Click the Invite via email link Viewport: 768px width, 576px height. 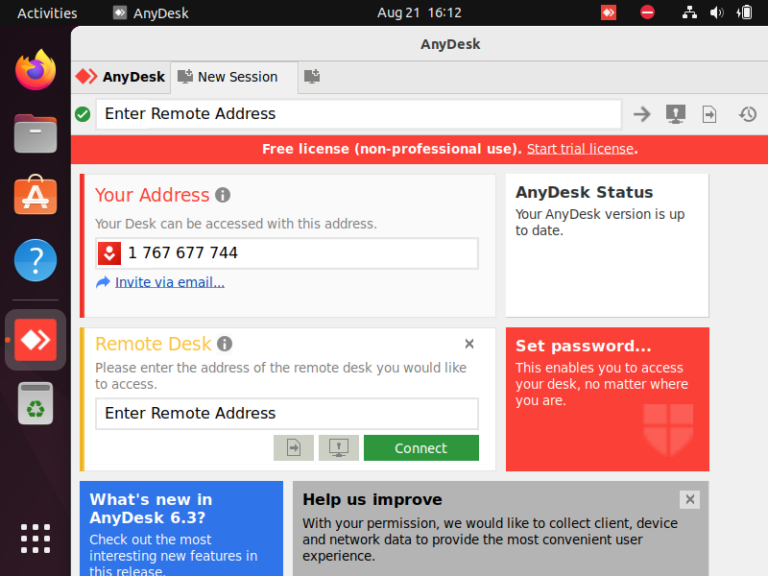pos(169,282)
